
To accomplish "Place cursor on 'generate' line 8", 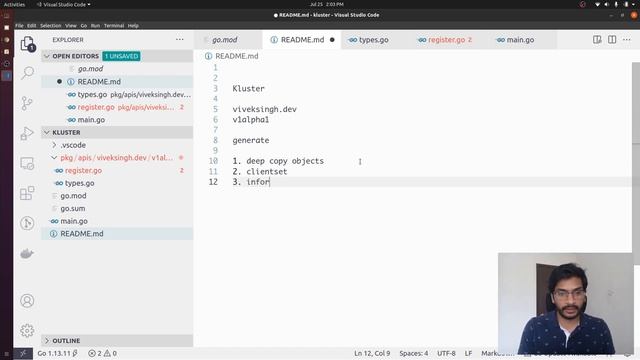I will click(x=251, y=140).
